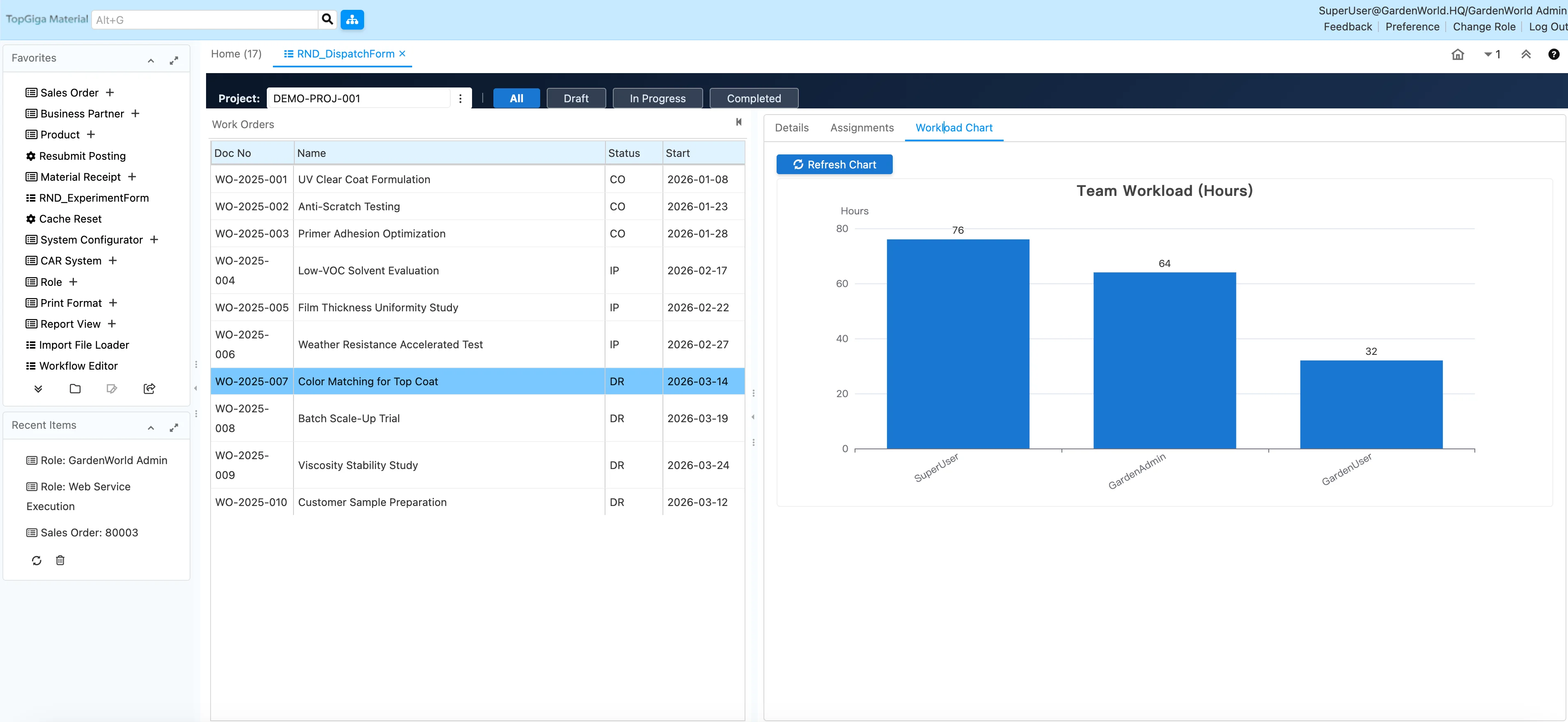Switch to the Home (17) tab
The width and height of the screenshot is (1568, 722).
[236, 54]
